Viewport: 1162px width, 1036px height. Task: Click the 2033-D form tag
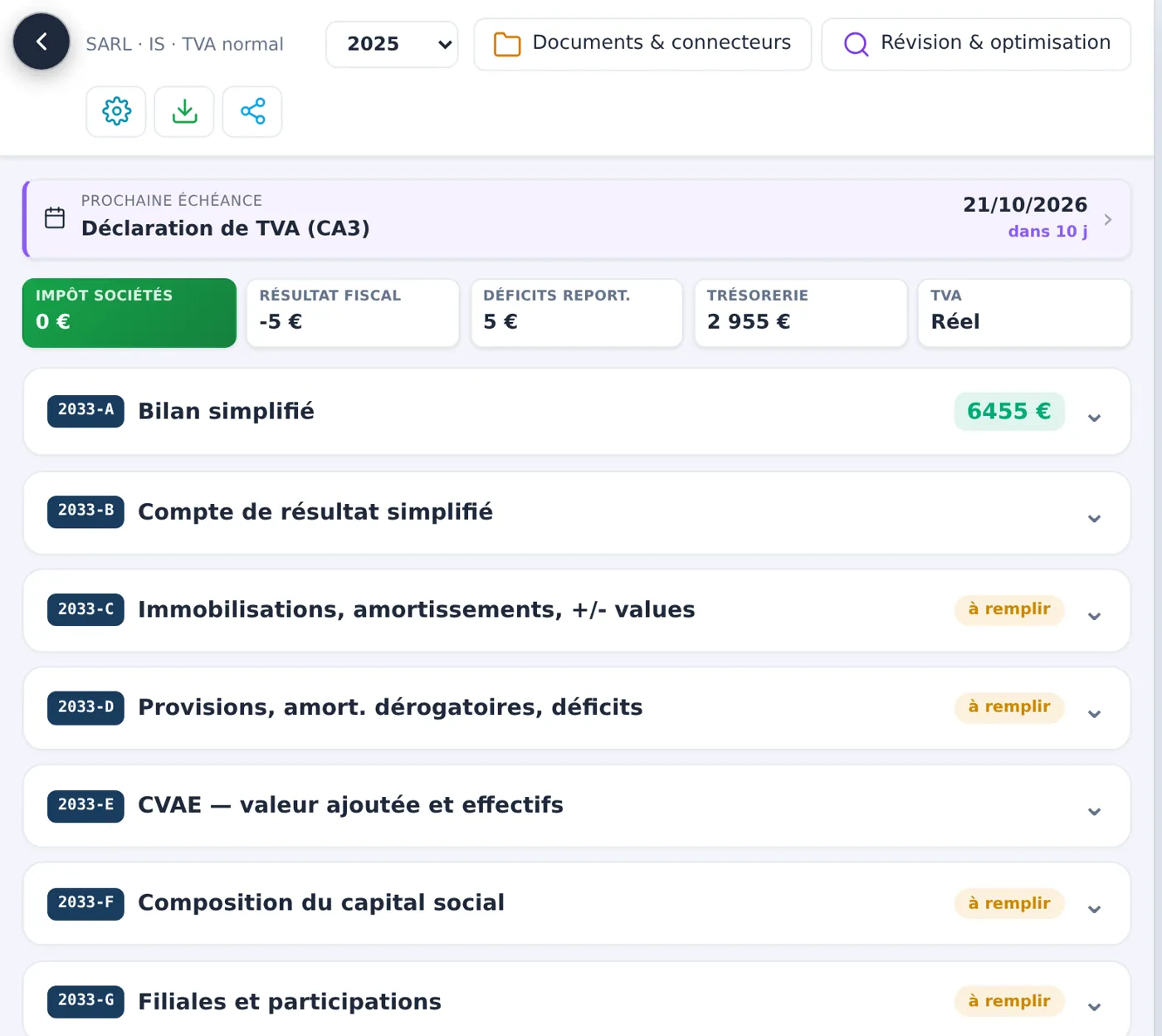coord(85,707)
